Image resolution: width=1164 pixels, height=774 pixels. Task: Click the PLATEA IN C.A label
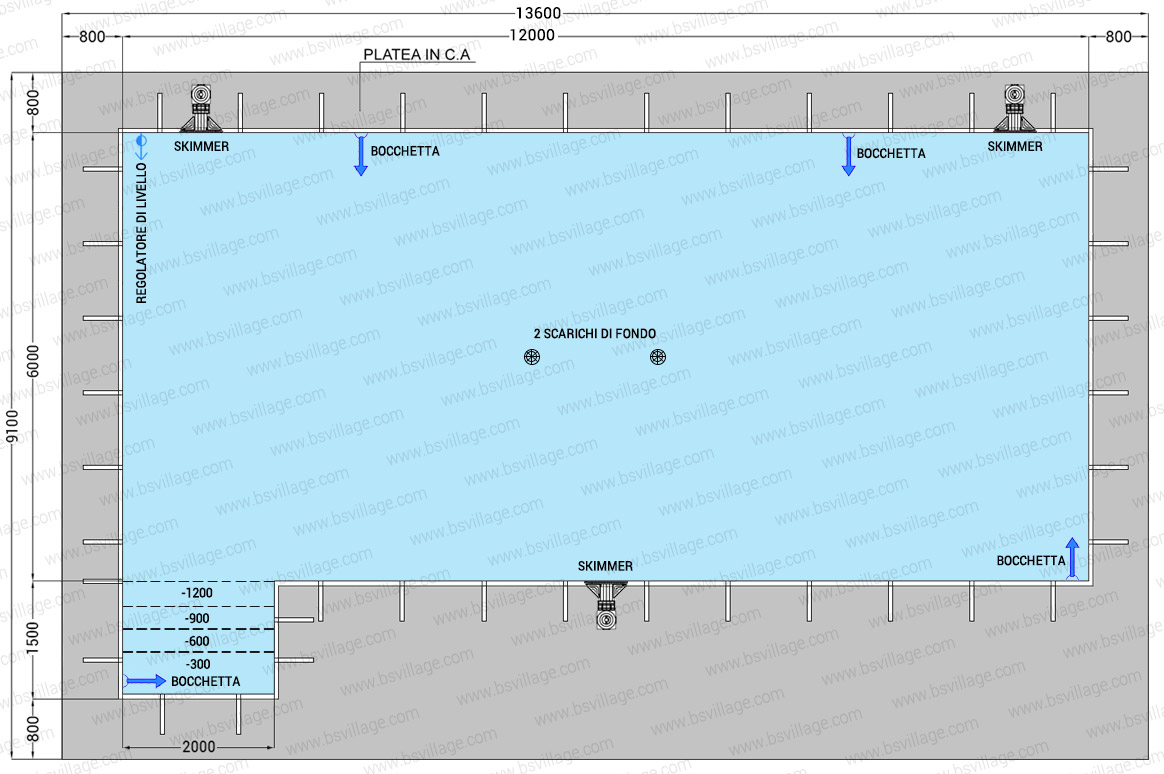[x=417, y=56]
